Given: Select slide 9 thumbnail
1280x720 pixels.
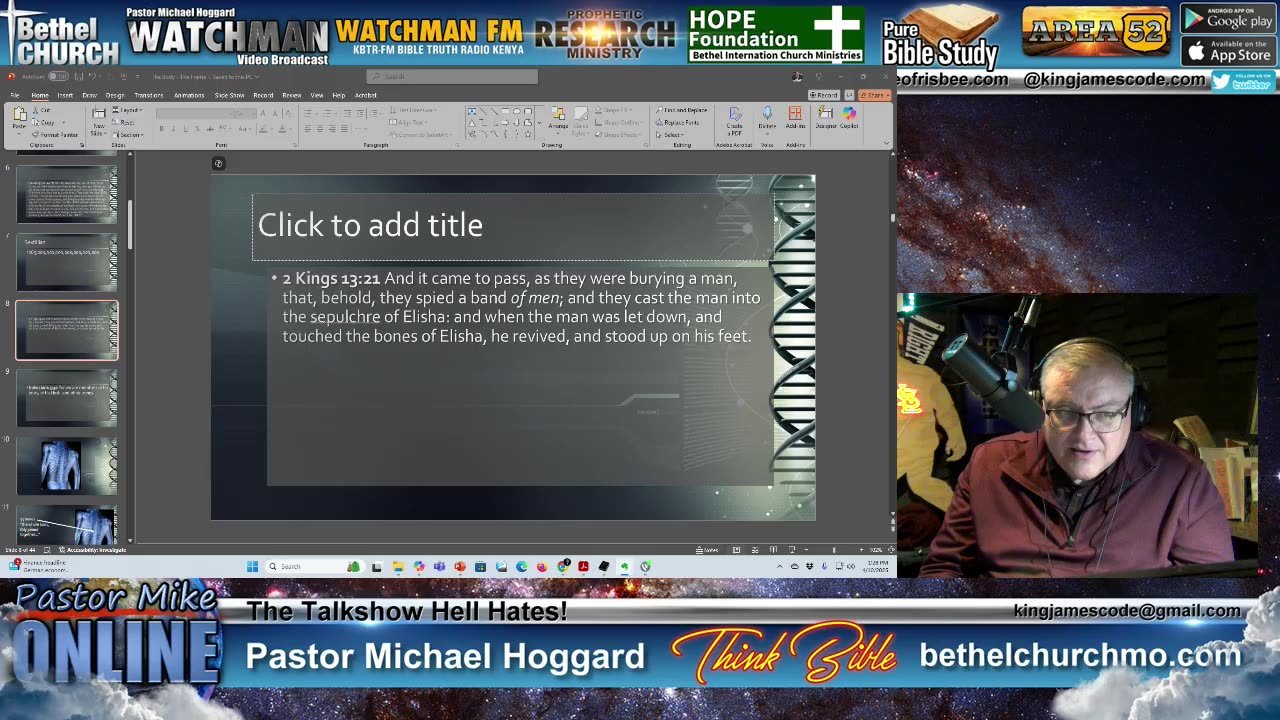Looking at the screenshot, I should click(x=67, y=397).
